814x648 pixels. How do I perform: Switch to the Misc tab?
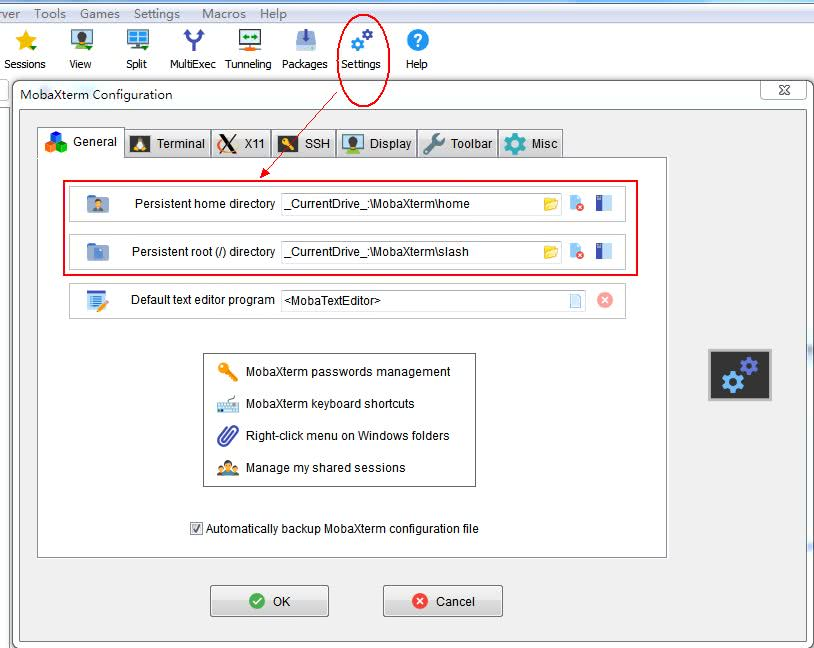(x=531, y=143)
